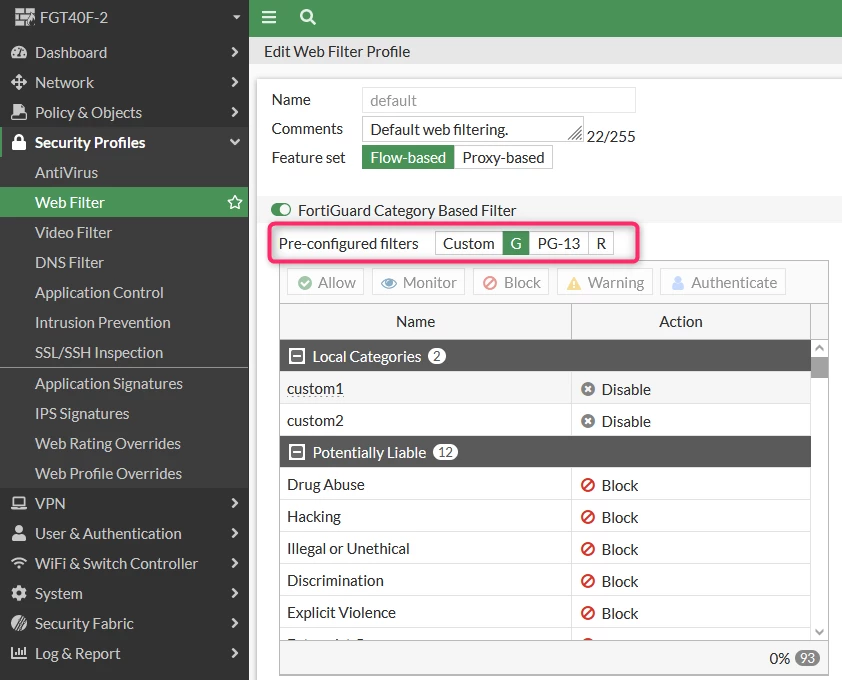Collapse the Security Profiles section chevron
The image size is (842, 680).
(x=235, y=142)
